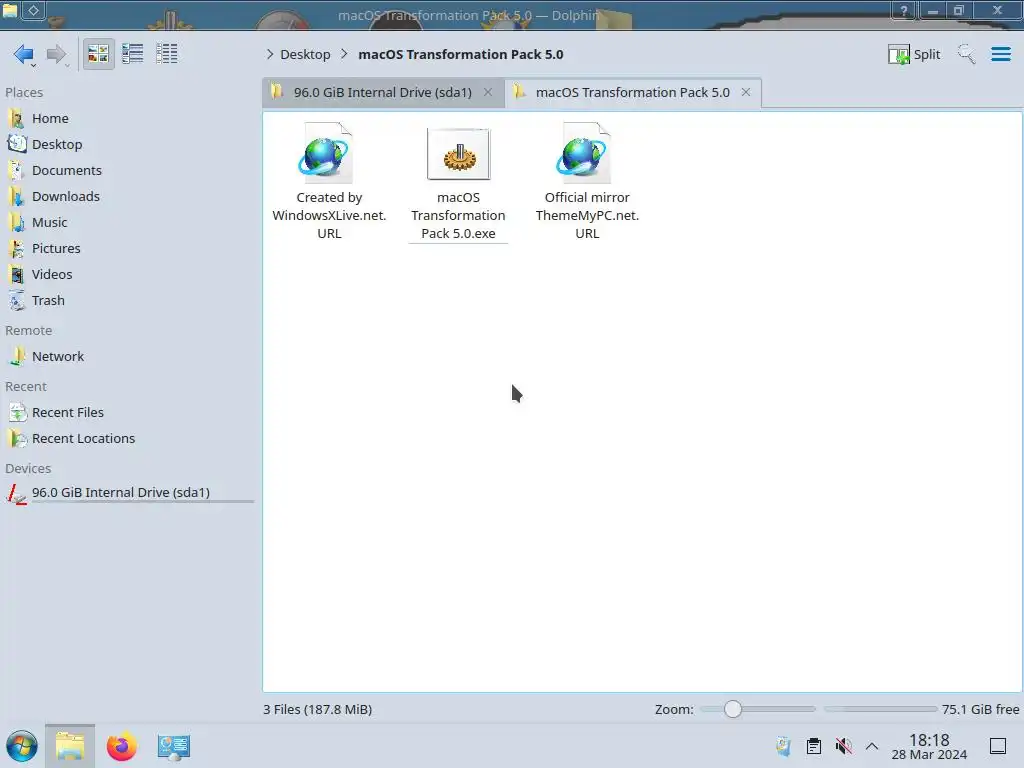Switch to Details view mode
Viewport: 1024px width, 768px height.
pyautogui.click(x=167, y=54)
